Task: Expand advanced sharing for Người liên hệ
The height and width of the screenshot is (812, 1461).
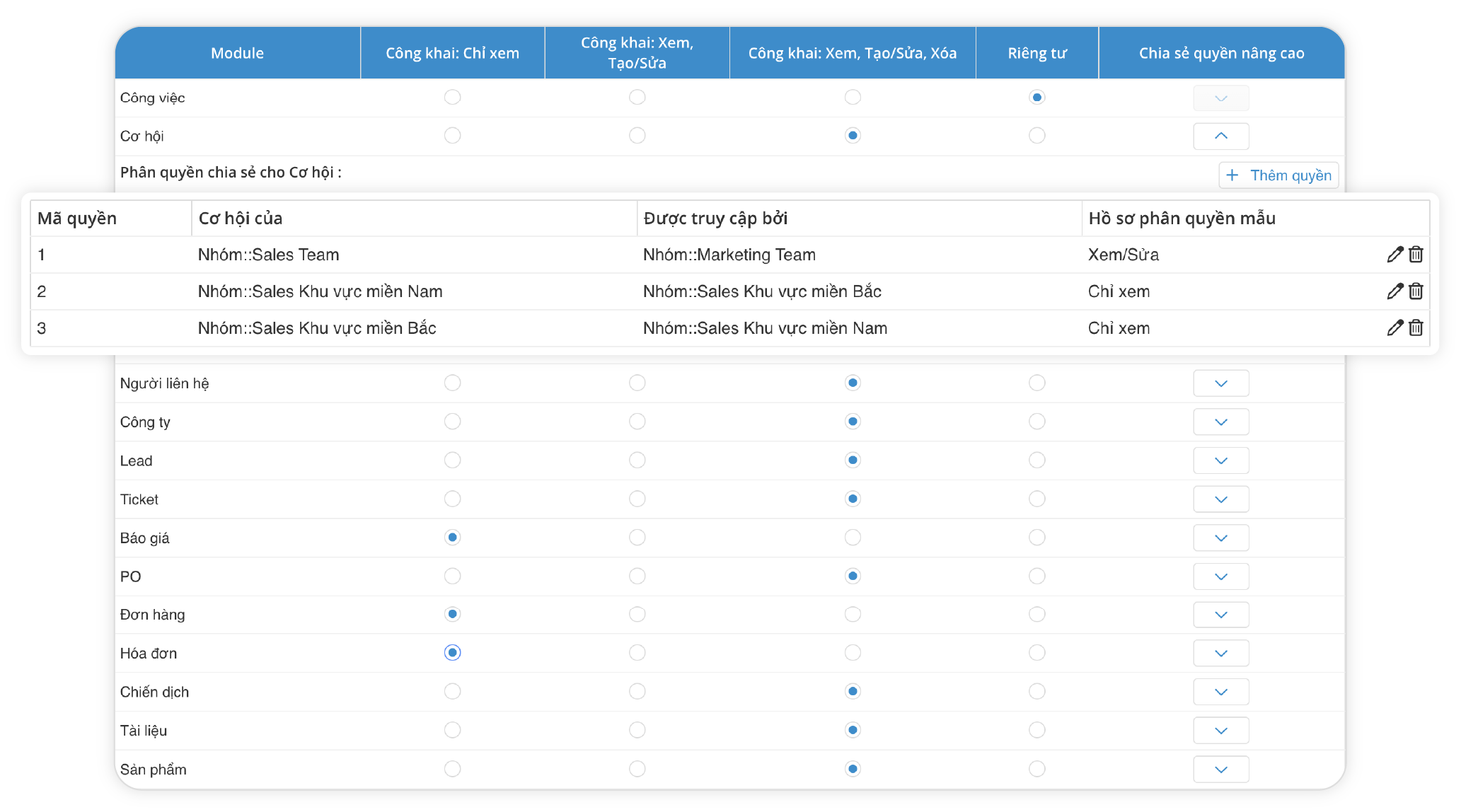Action: point(1220,383)
